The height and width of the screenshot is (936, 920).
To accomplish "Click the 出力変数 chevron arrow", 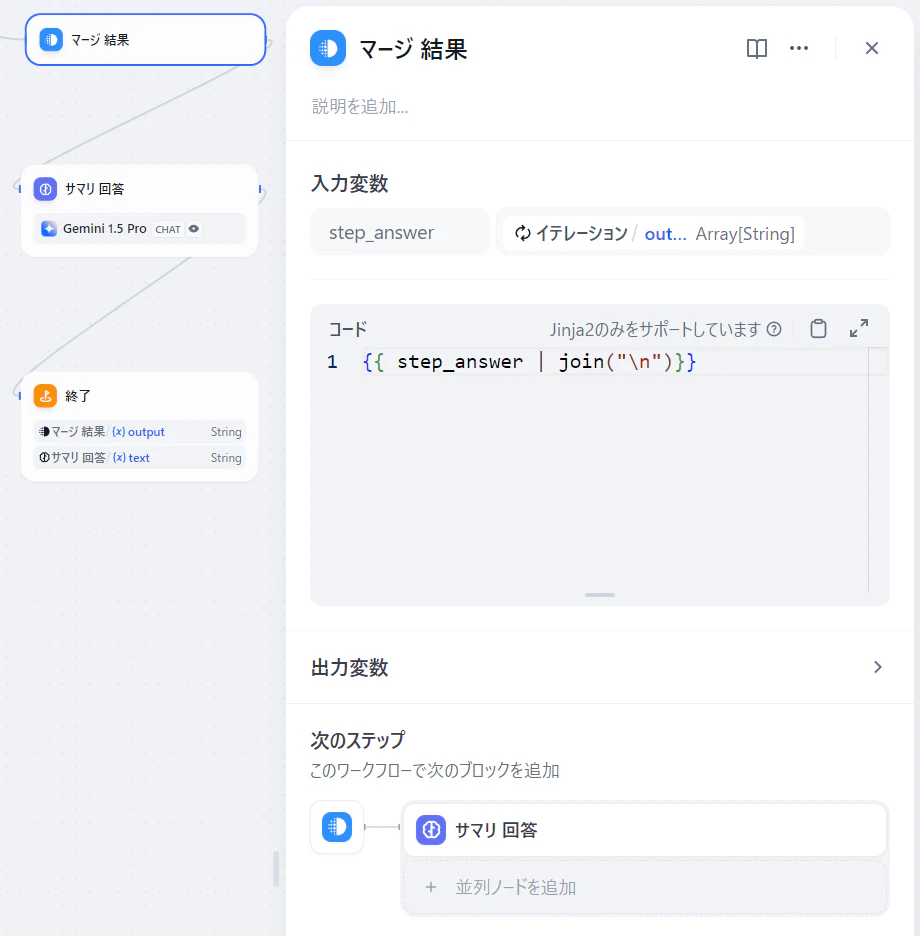I will point(878,667).
